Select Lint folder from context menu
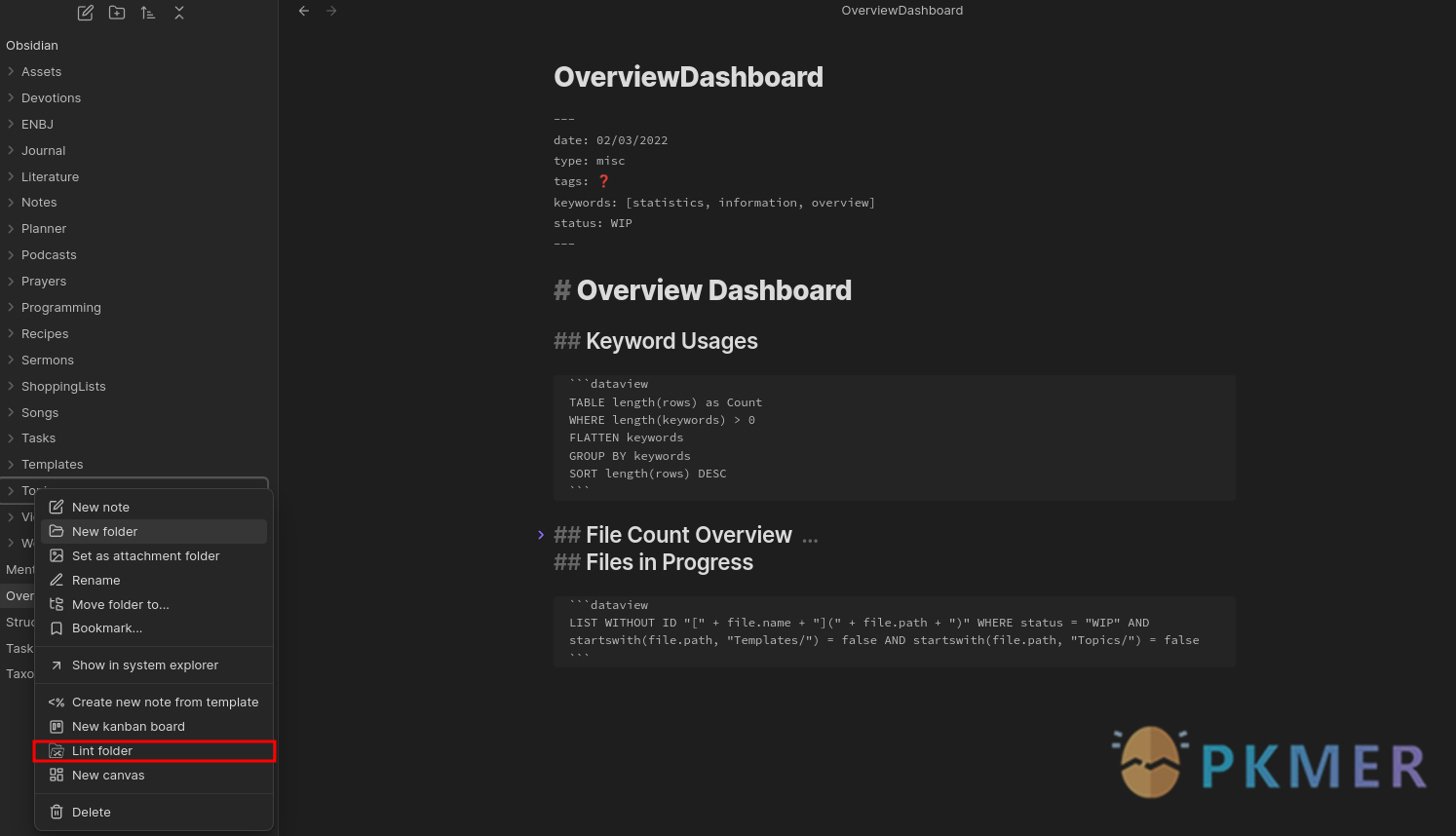This screenshot has height=836, width=1456. (x=102, y=750)
